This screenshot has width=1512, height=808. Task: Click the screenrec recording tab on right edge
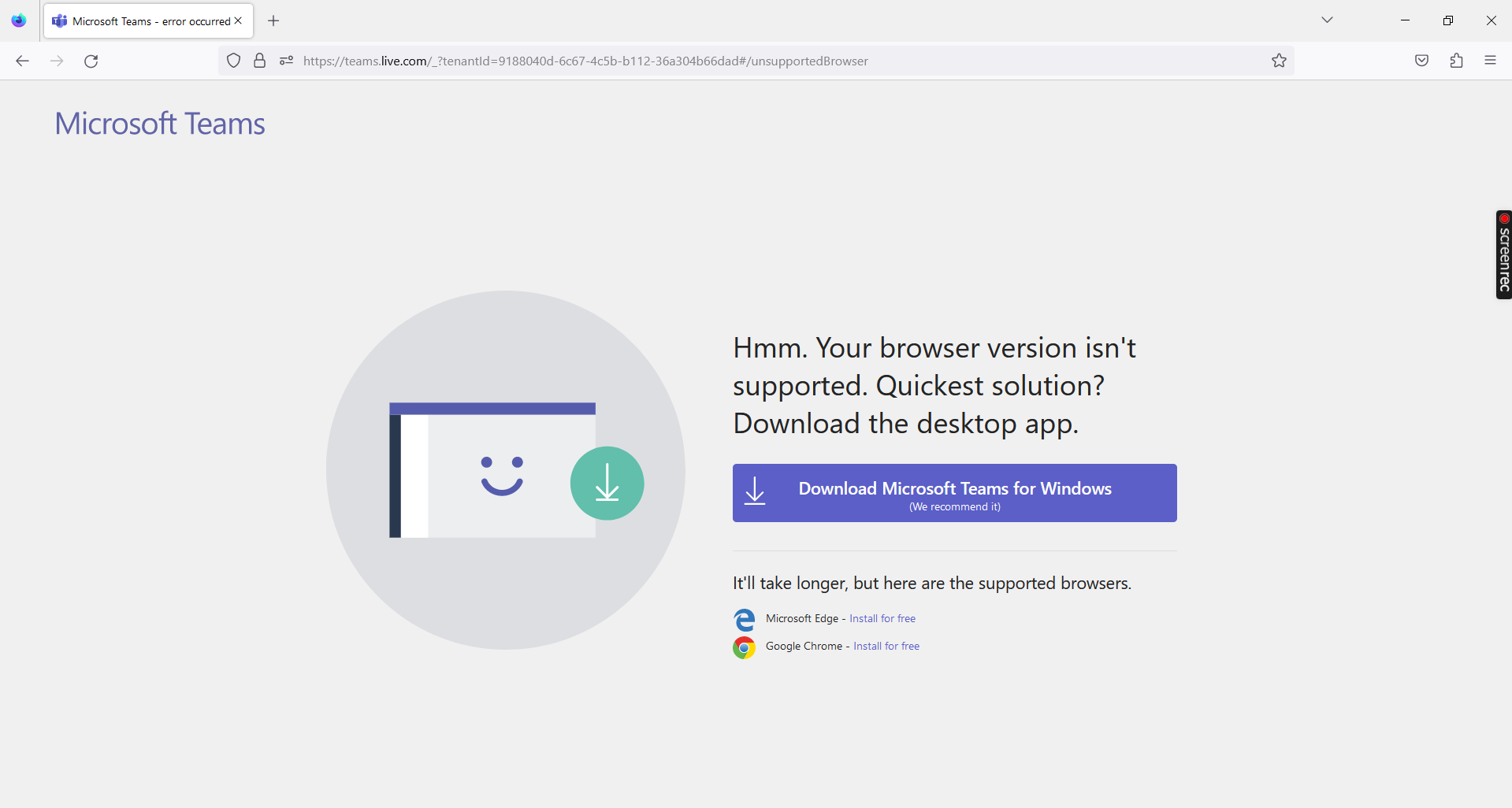coord(1503,254)
